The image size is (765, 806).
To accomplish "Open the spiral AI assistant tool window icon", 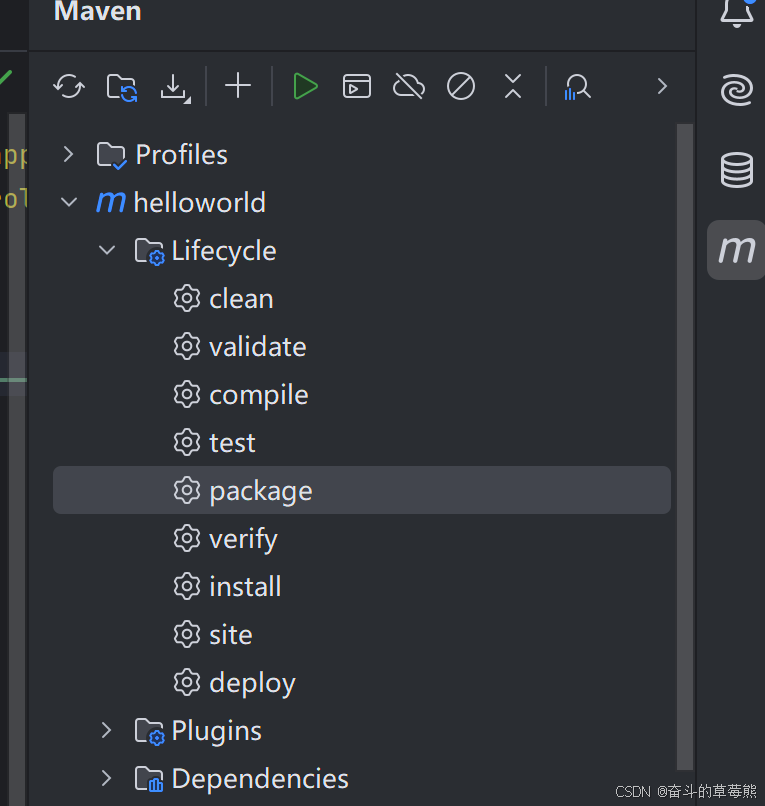I will pos(737,90).
